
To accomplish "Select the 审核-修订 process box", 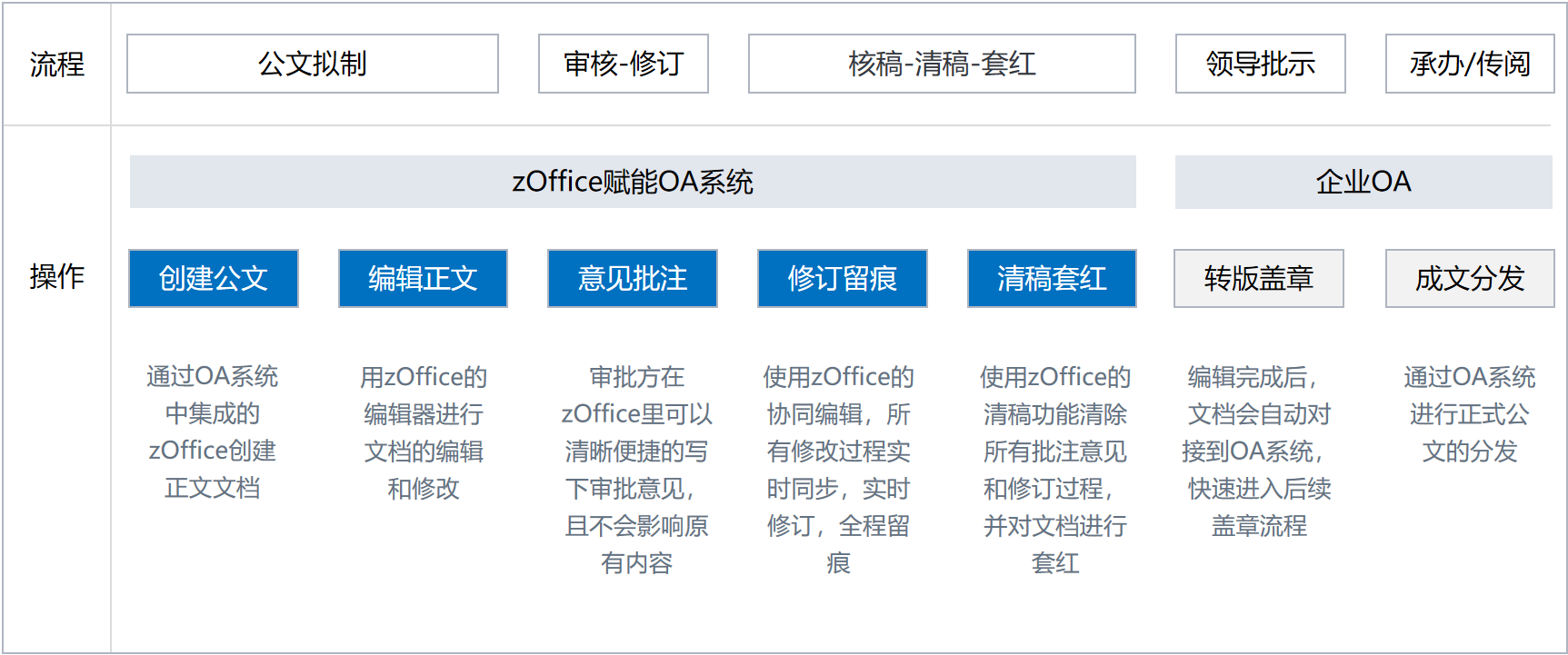I will coord(624,64).
